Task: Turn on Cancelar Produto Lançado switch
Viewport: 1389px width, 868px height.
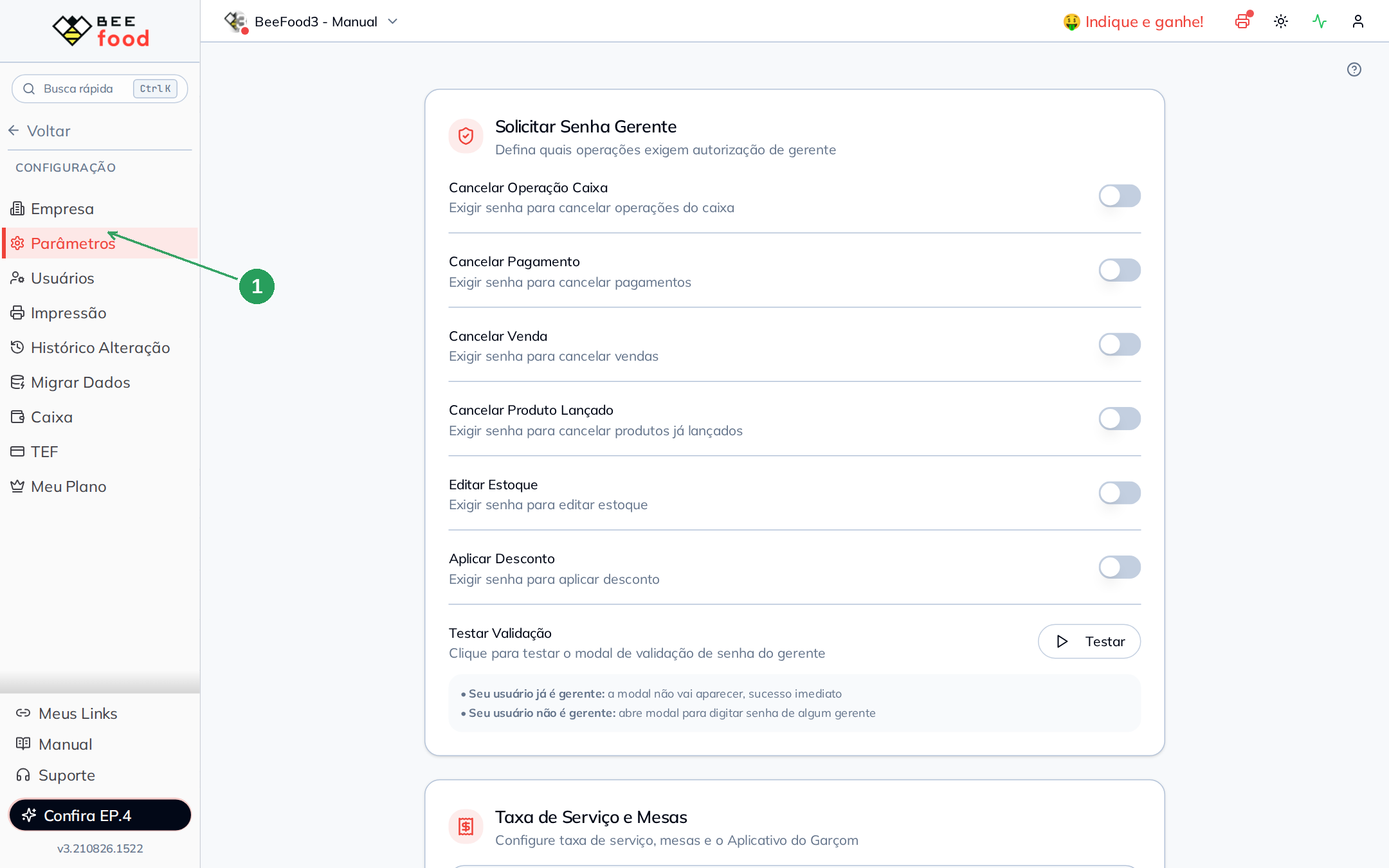Action: click(x=1120, y=419)
